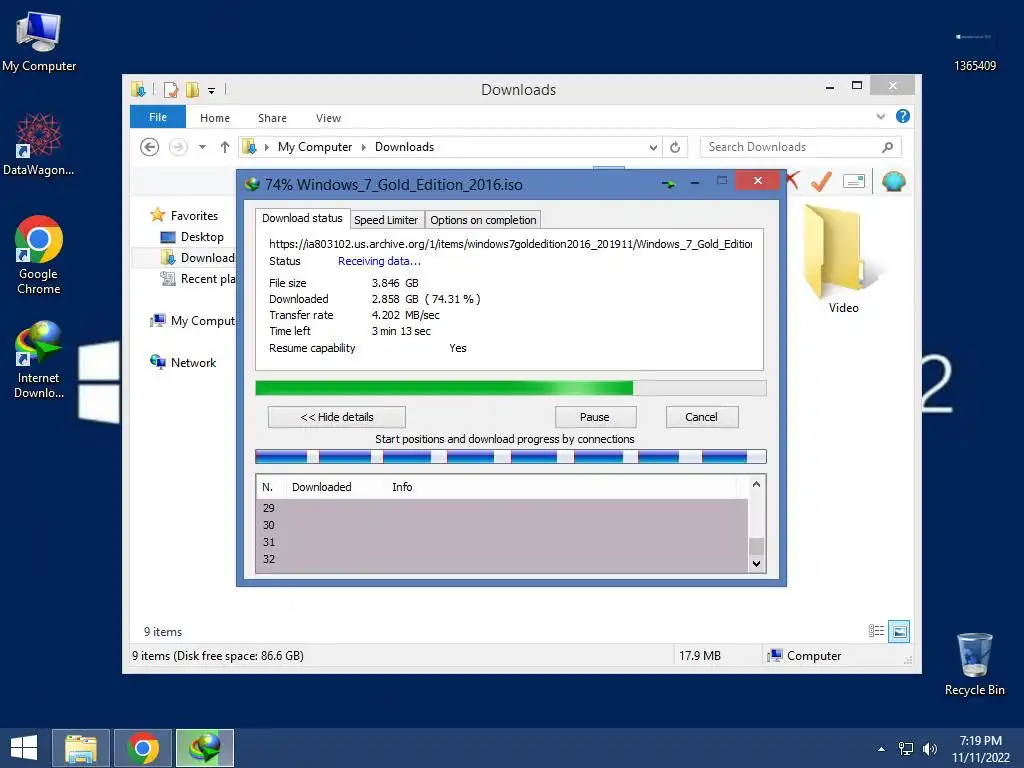Open the Share ribbon tab
The height and width of the screenshot is (768, 1024).
coord(272,118)
